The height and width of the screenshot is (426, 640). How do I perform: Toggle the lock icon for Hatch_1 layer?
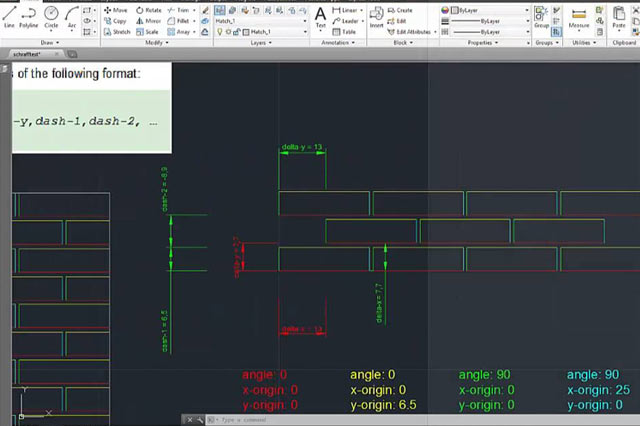pos(237,31)
